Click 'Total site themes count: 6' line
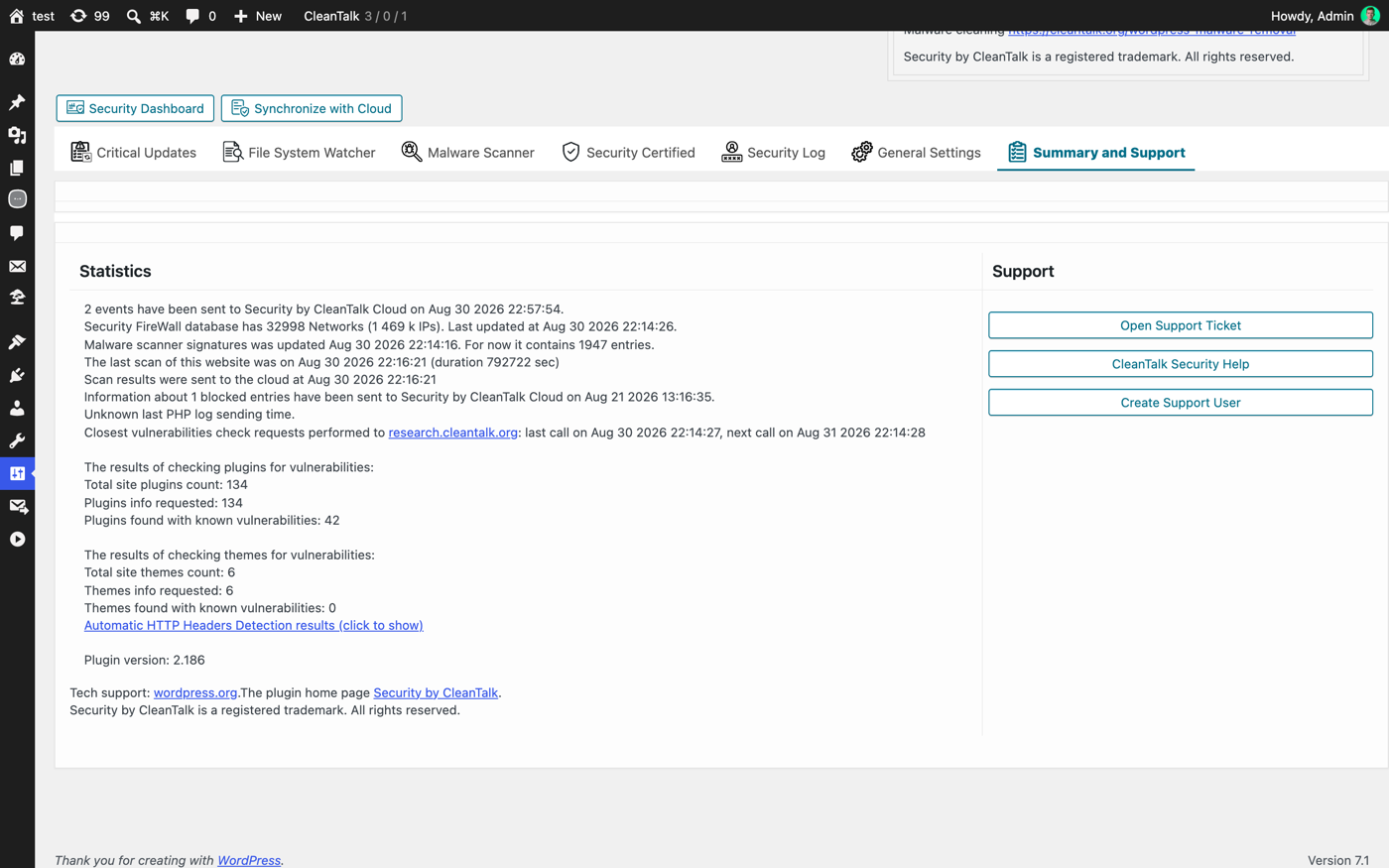 coord(160,572)
